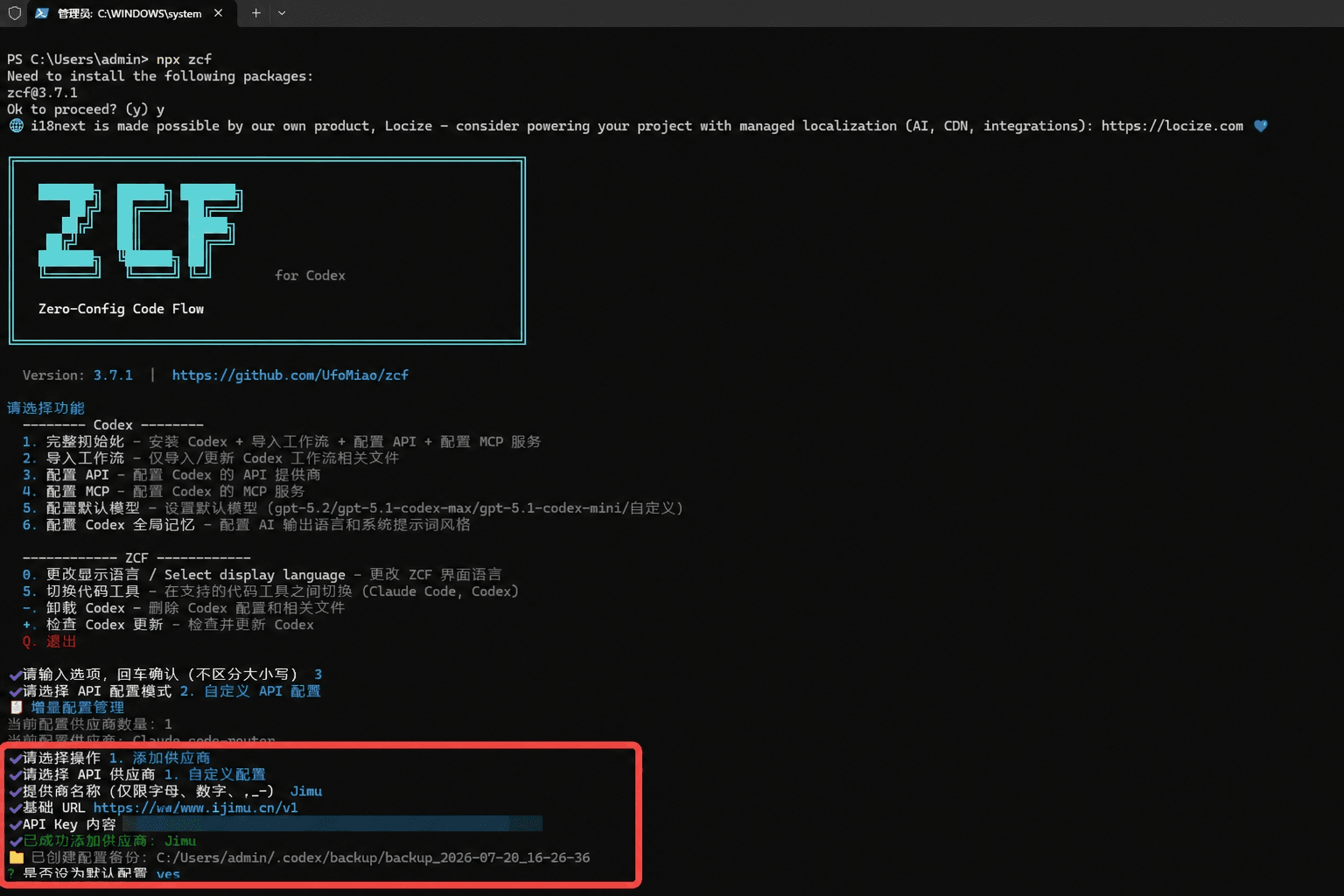1344x896 pixels.
Task: Click the '请输入选项' prompt line
Action: [165, 675]
